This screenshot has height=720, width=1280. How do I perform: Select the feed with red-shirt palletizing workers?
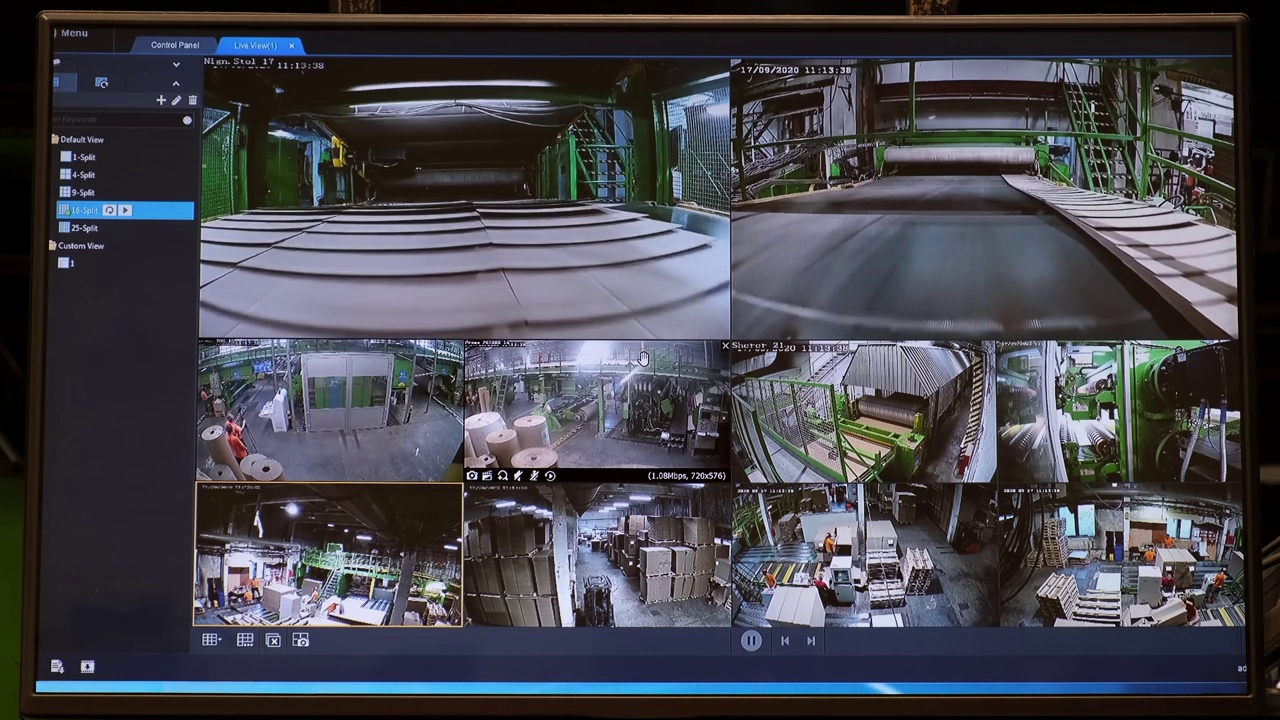864,556
